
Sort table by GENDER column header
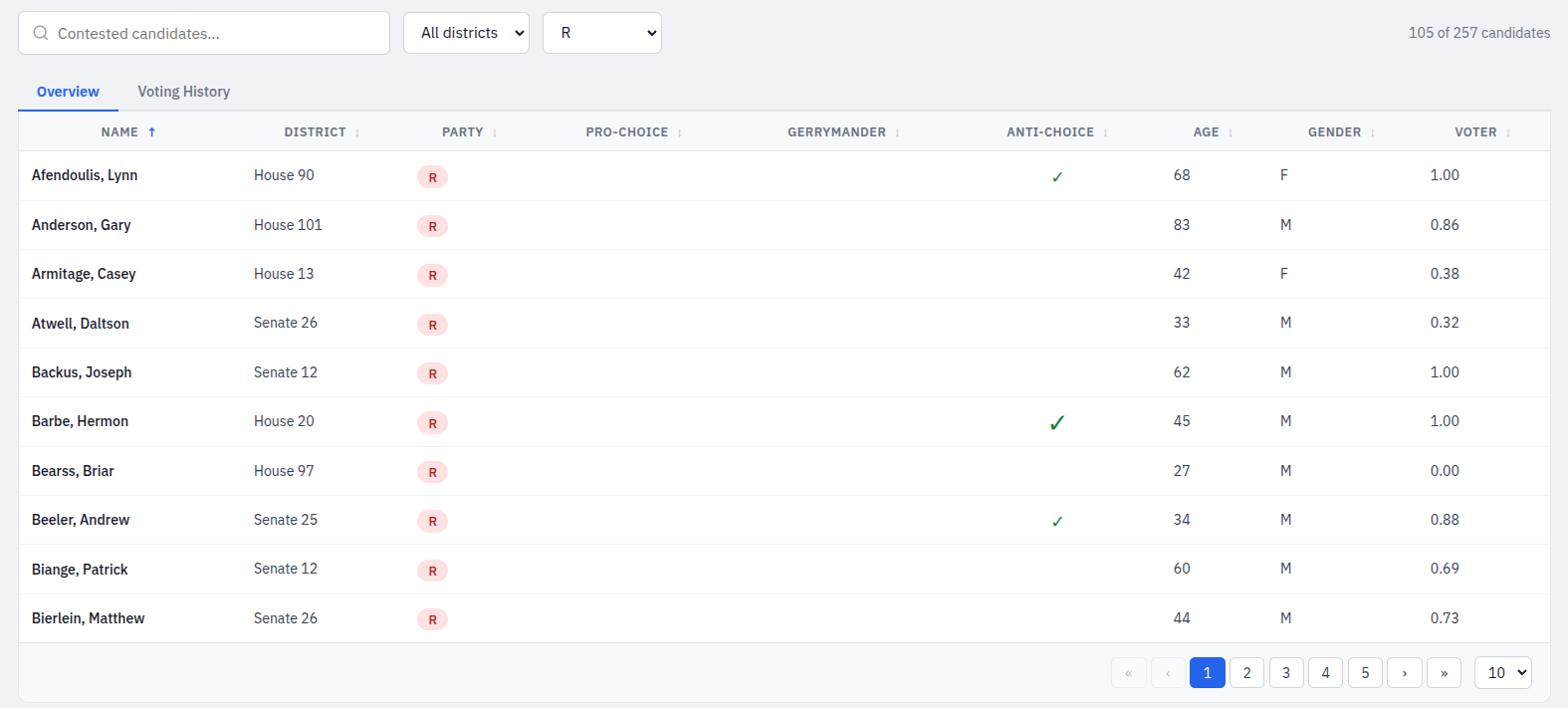click(x=1341, y=132)
